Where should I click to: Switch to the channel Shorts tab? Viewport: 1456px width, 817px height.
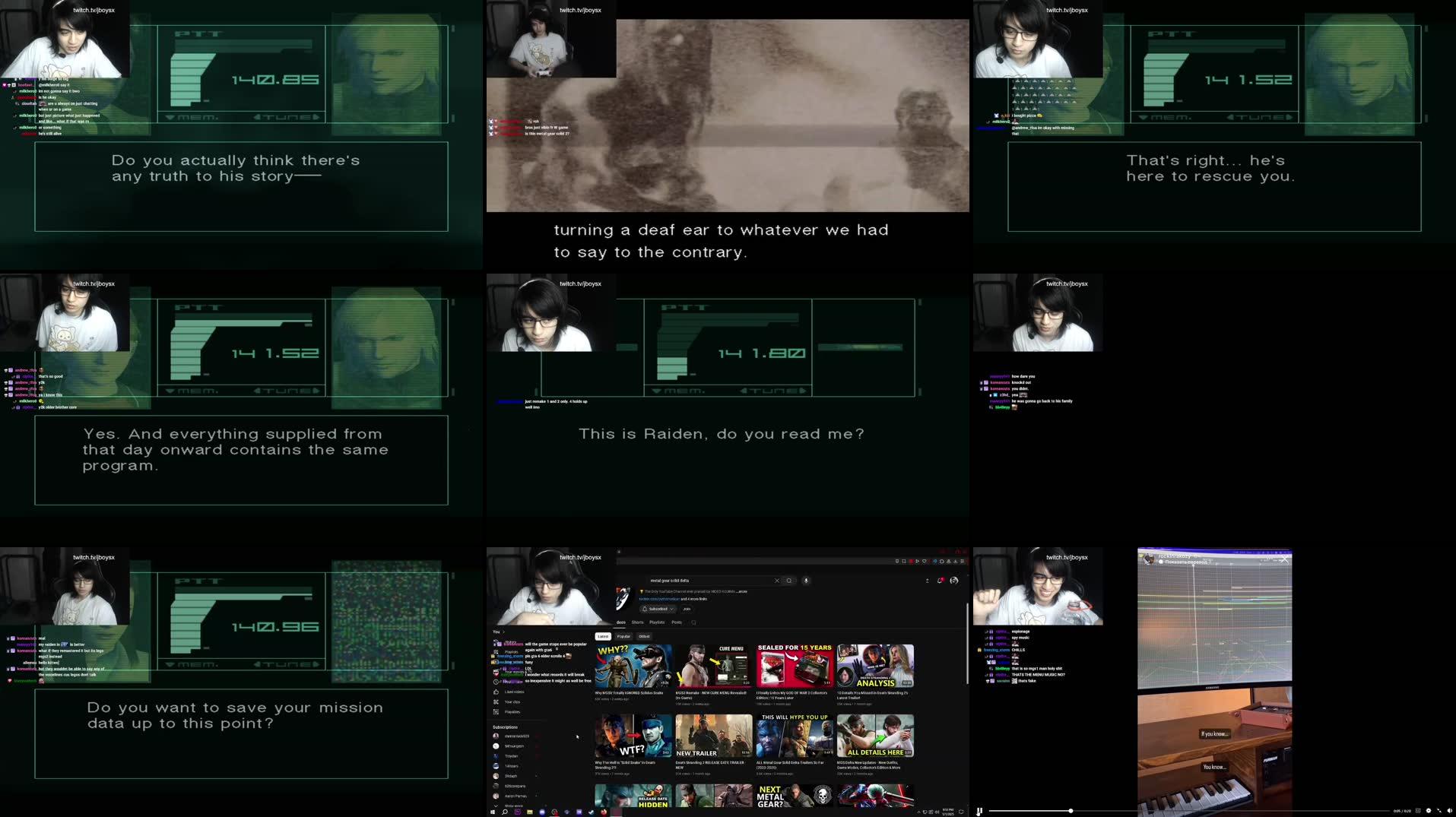(637, 622)
